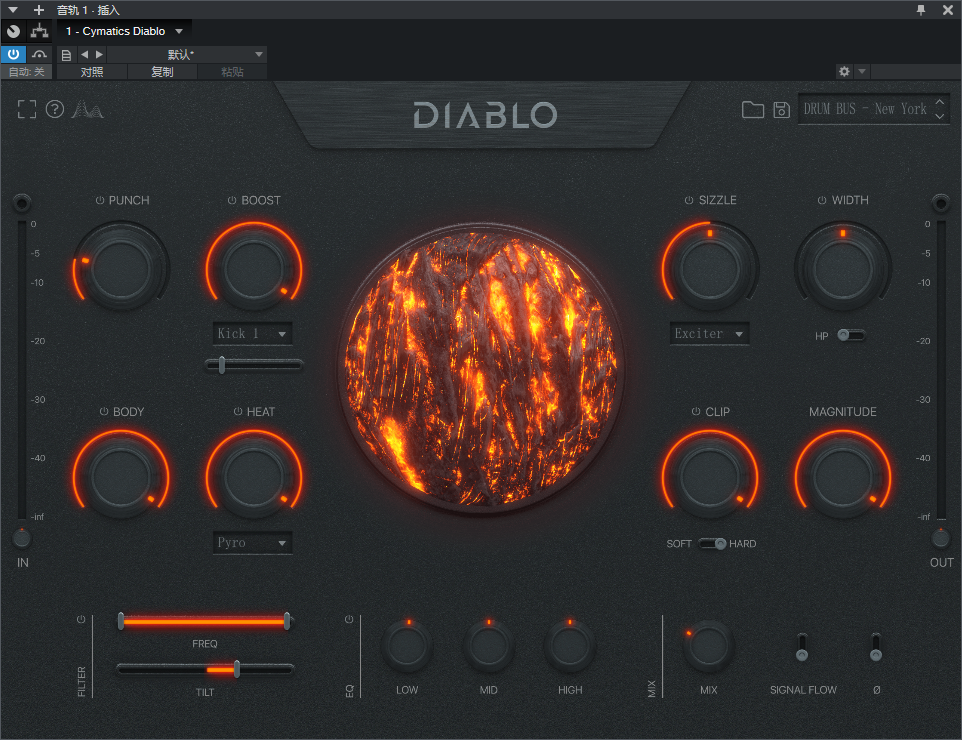Viewport: 962px width, 740px height.
Task: Go to previous host preset arrow
Action: pyautogui.click(x=85, y=55)
